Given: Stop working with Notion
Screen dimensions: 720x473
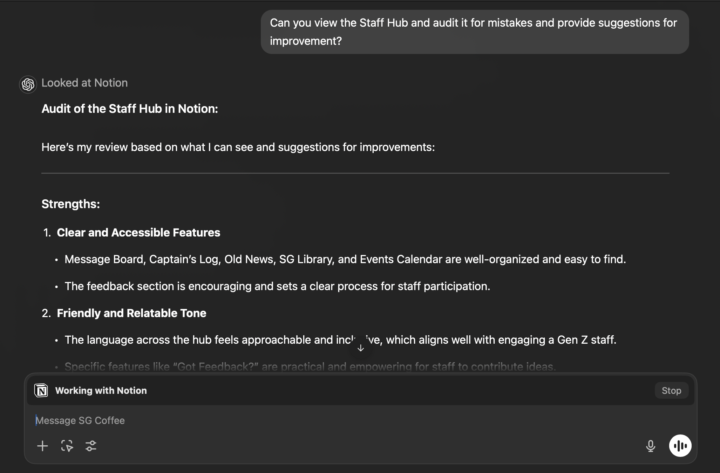Looking at the screenshot, I should pyautogui.click(x=671, y=390).
